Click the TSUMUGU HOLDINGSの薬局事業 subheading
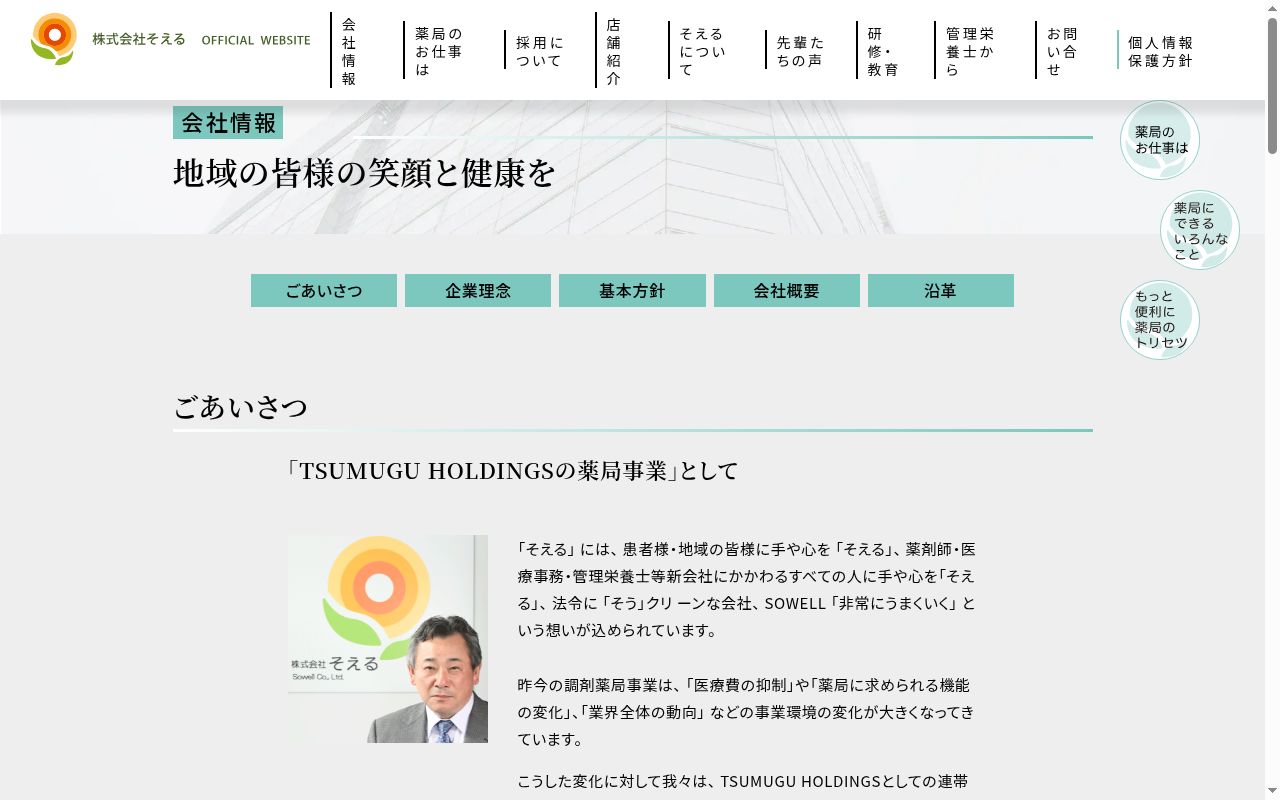 (512, 471)
